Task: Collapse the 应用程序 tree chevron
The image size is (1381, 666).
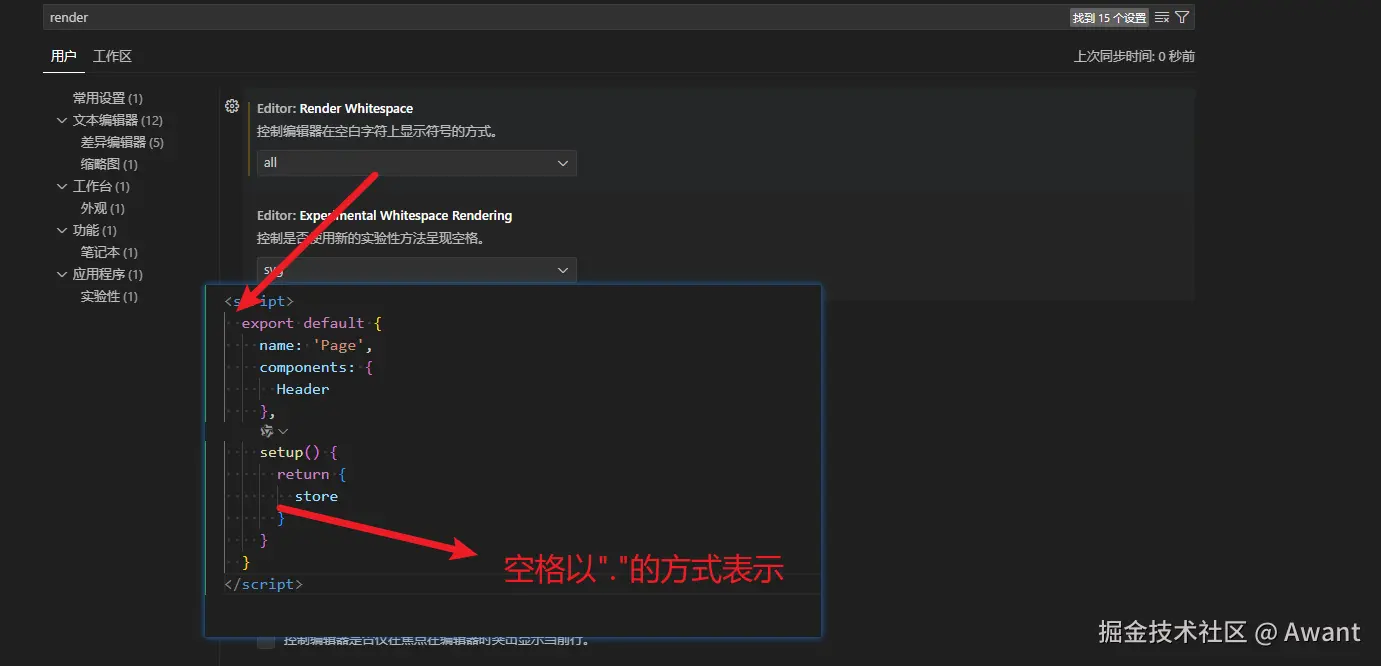Action: tap(63, 274)
